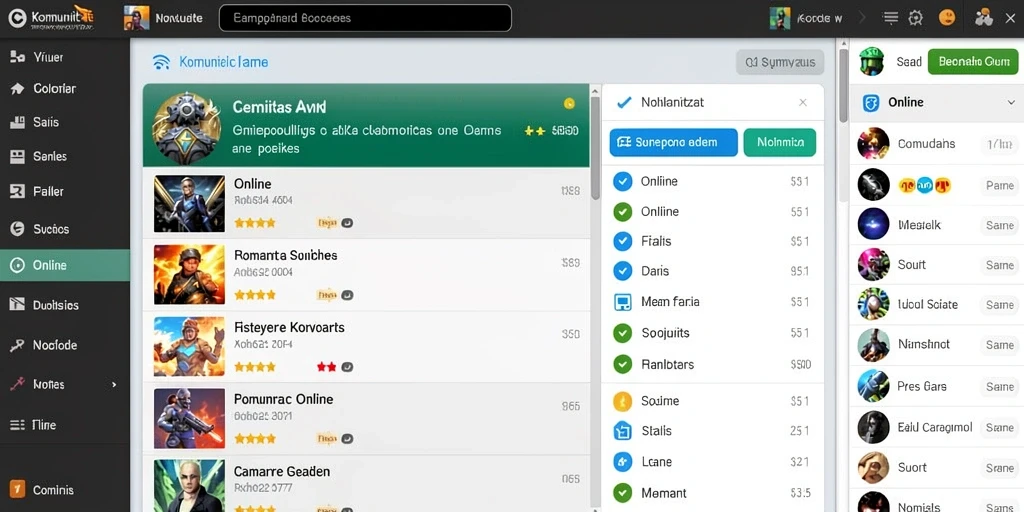Click the hamburger menu icon in top bar
The image size is (1024, 512).
(x=891, y=18)
